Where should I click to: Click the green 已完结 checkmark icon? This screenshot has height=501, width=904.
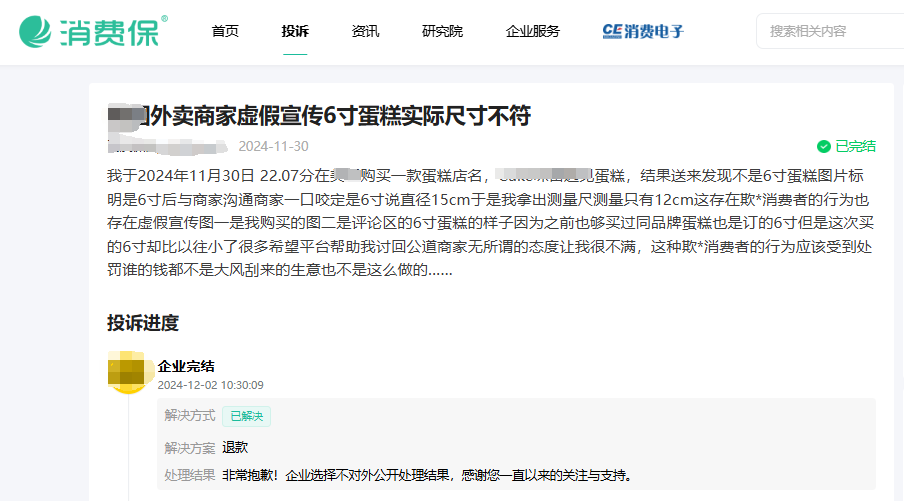824,146
